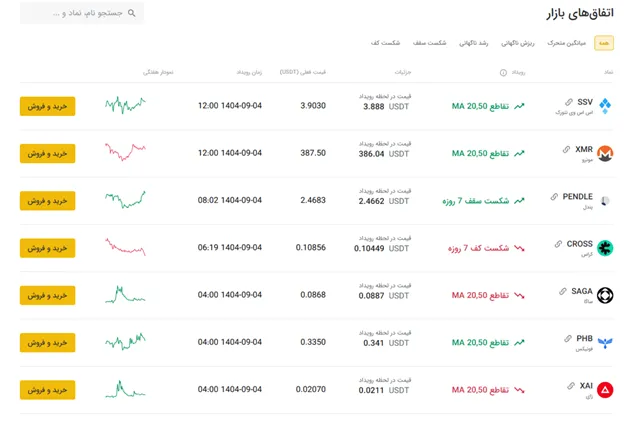The width and height of the screenshot is (624, 421).
Task: Select the شکست سقف filter tab
Action: [429, 43]
